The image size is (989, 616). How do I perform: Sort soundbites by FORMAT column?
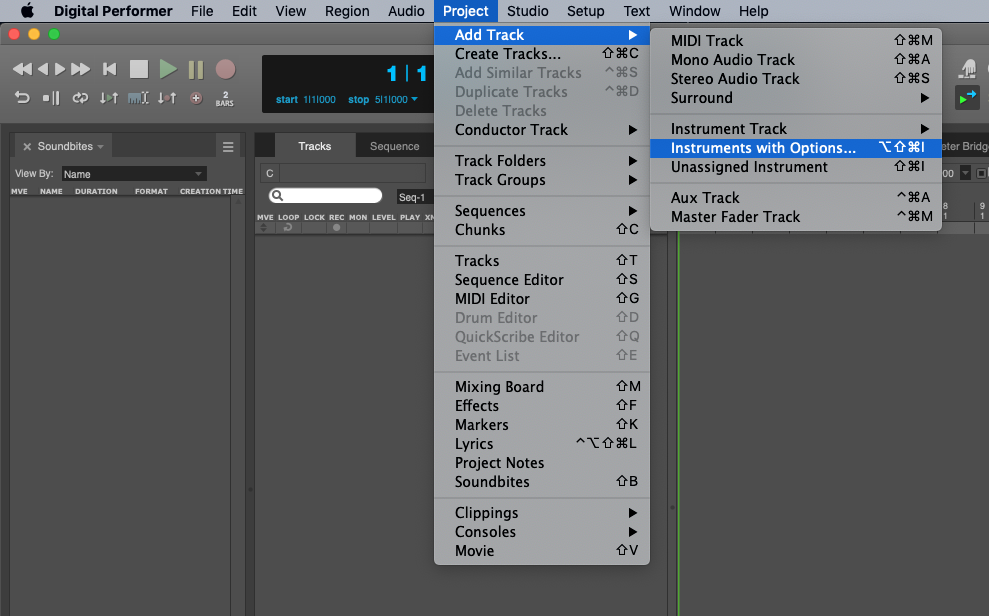coord(151,191)
